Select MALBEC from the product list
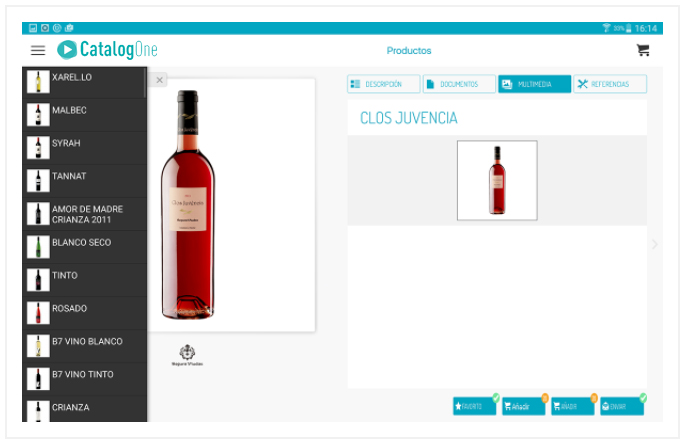The image size is (685, 446). [84, 115]
